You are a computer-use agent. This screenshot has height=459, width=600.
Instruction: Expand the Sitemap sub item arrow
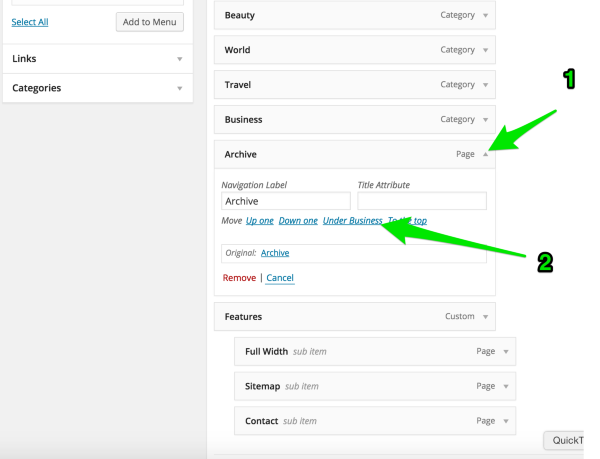tap(506, 386)
